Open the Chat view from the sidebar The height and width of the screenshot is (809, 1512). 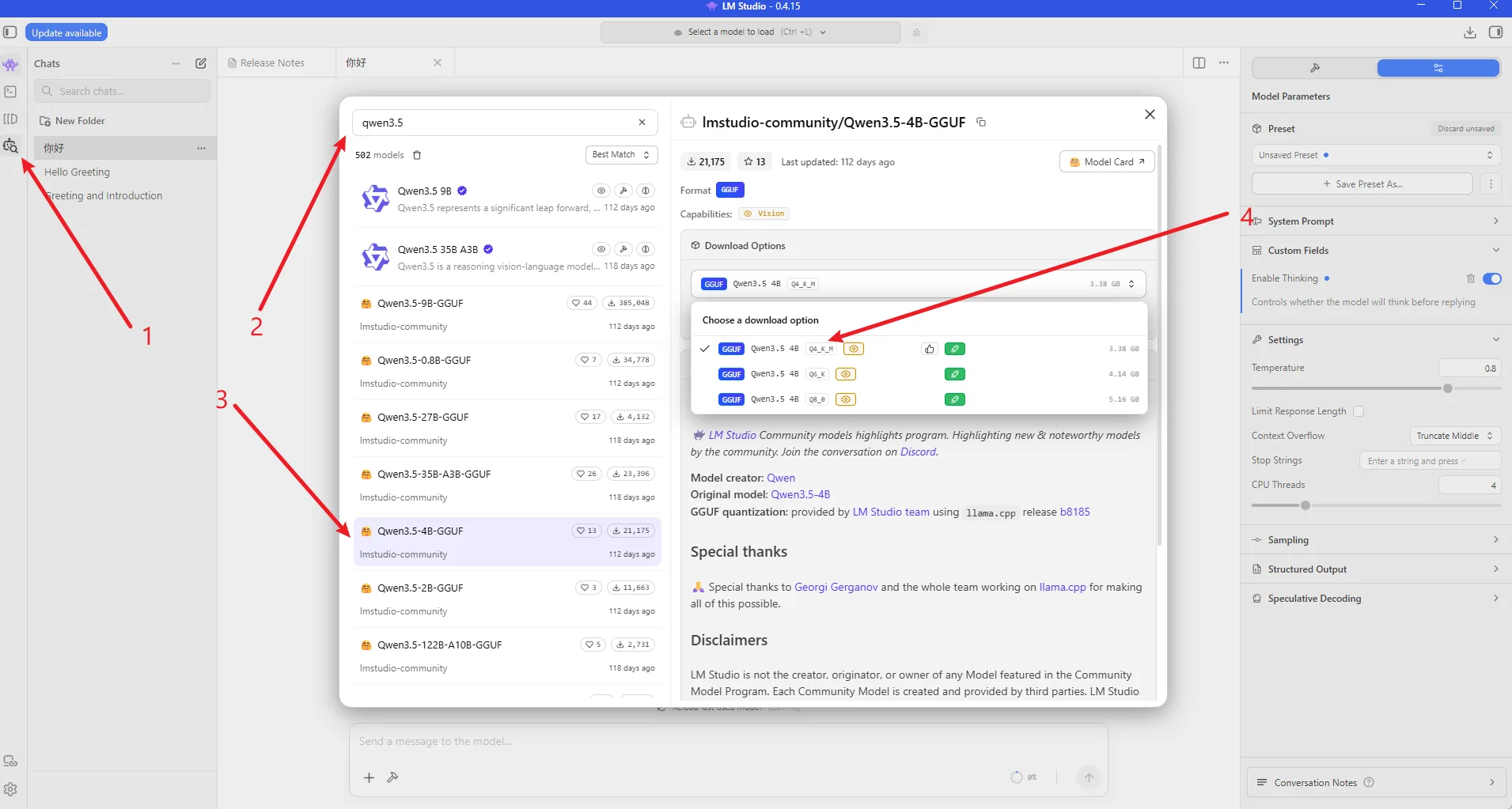tap(10, 65)
